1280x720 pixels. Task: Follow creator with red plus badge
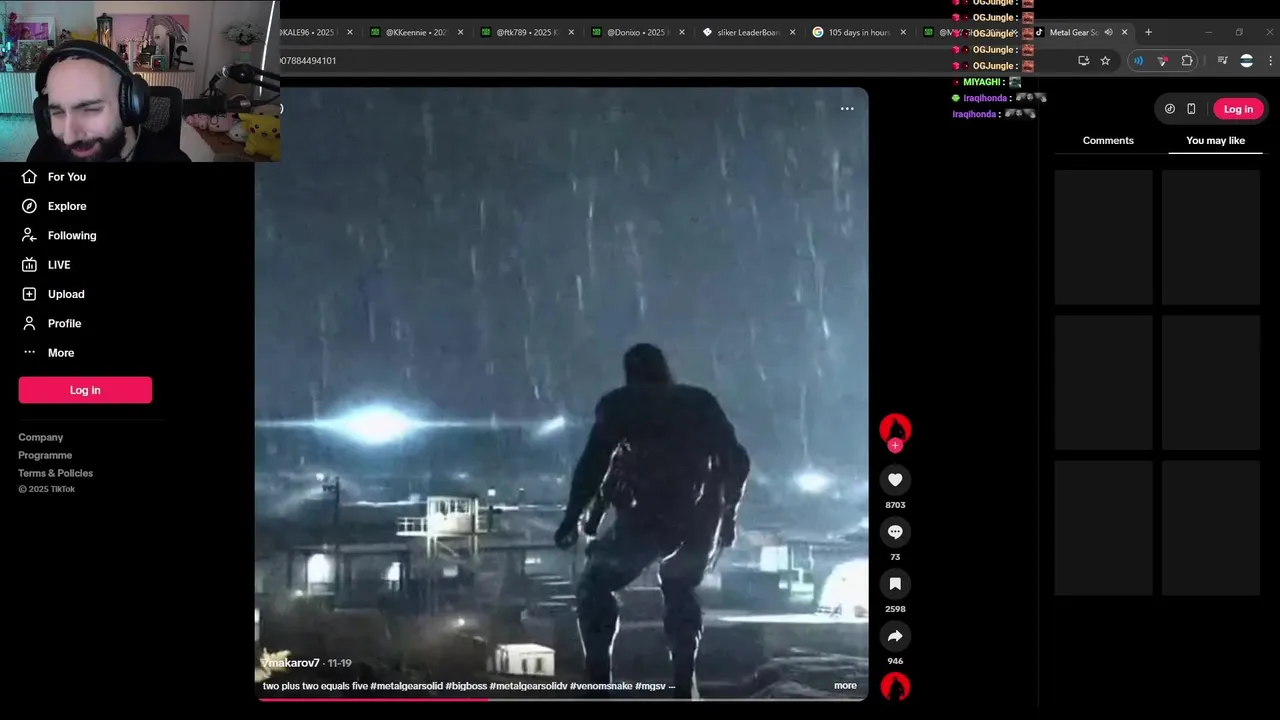point(895,446)
